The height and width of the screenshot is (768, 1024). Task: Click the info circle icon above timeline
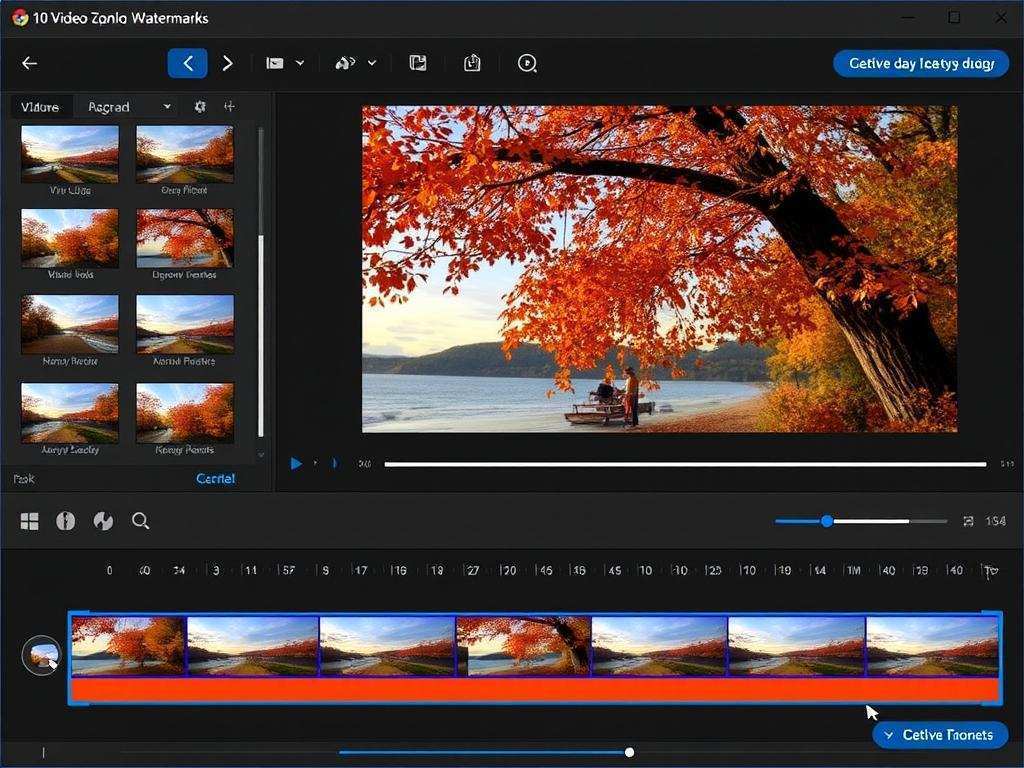(66, 521)
